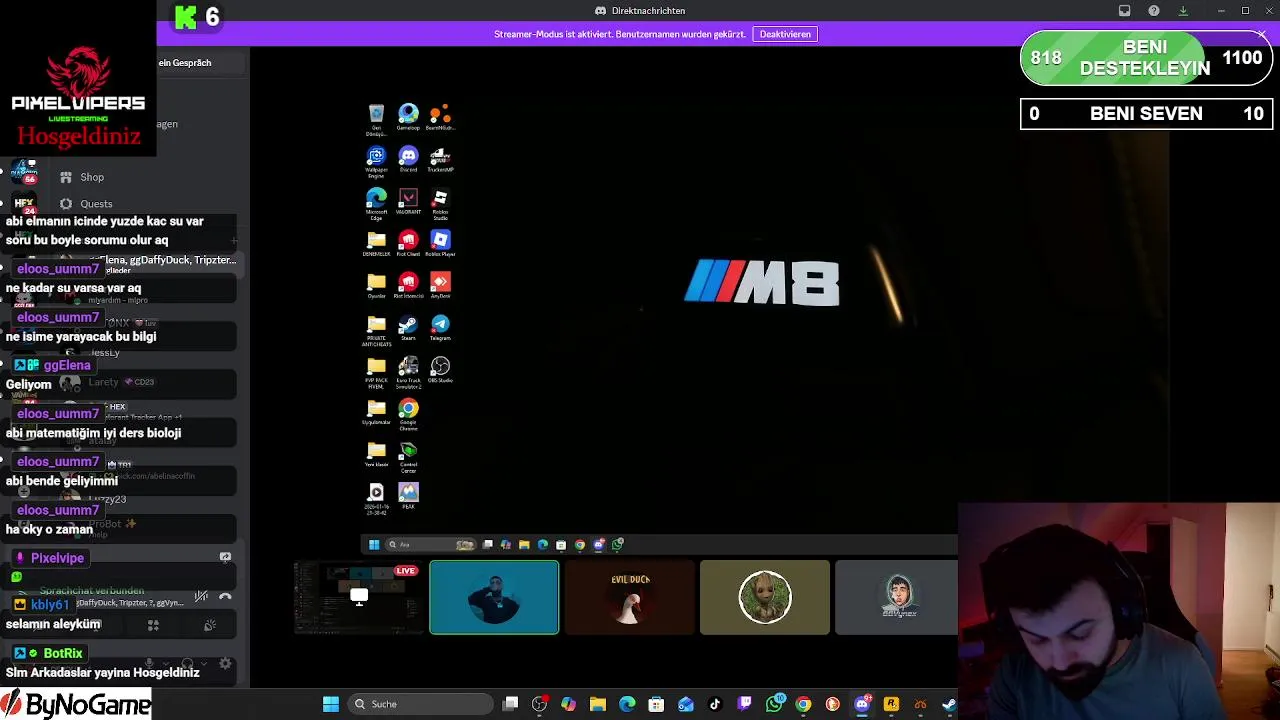1280x720 pixels.
Task: Open Discord inbox icon in title bar
Action: 1124,11
